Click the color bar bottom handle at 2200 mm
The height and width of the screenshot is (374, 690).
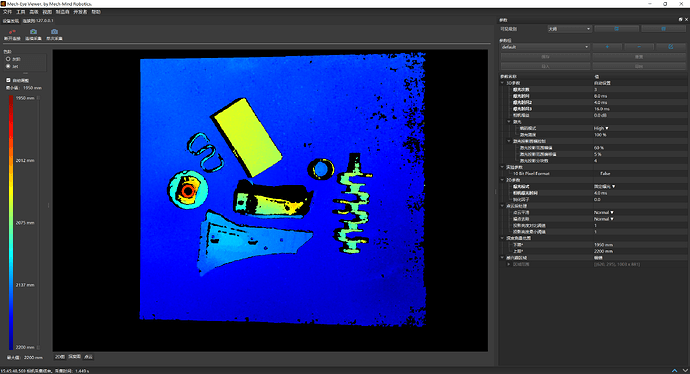pyautogui.click(x=38, y=347)
